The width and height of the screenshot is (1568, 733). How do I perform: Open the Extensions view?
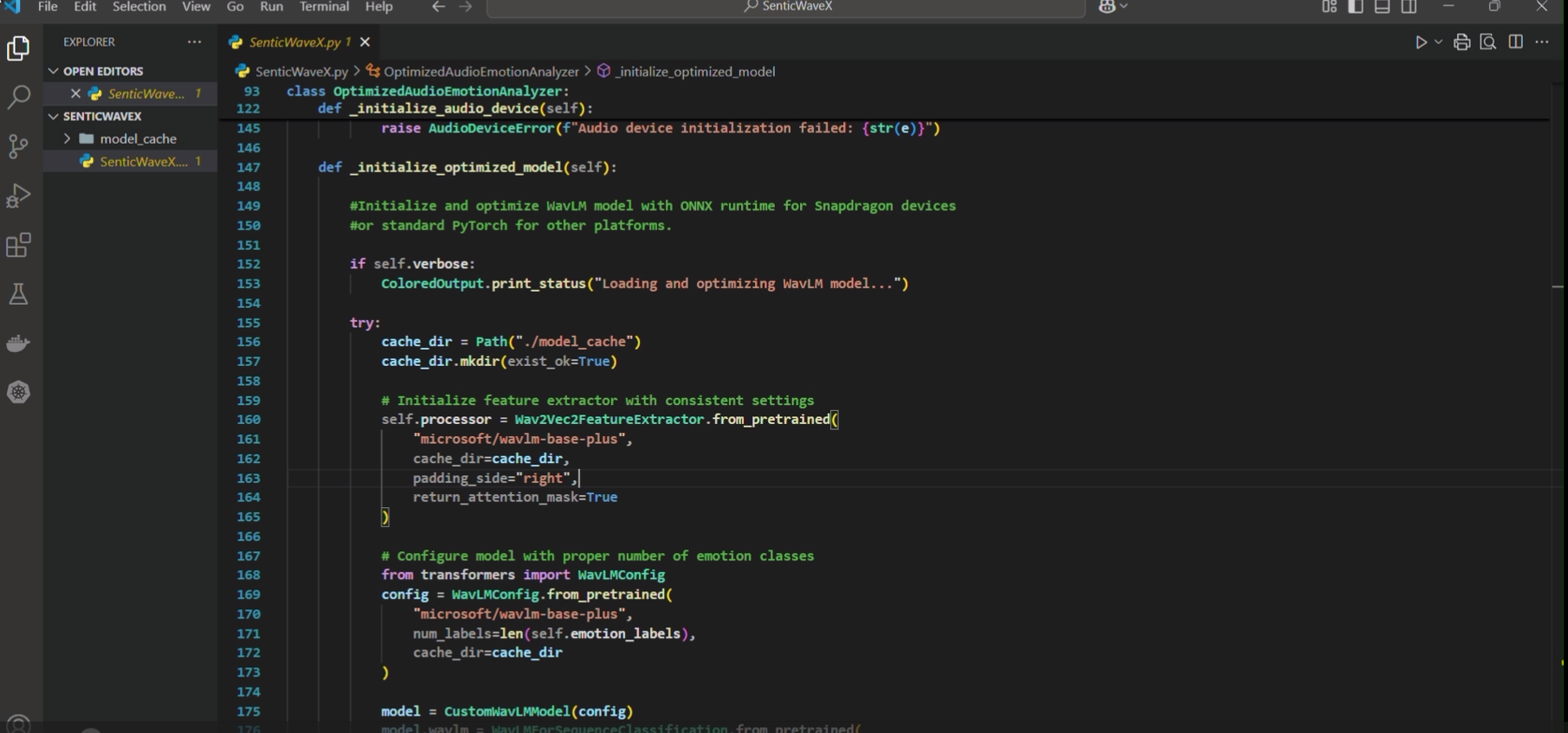pyautogui.click(x=18, y=246)
